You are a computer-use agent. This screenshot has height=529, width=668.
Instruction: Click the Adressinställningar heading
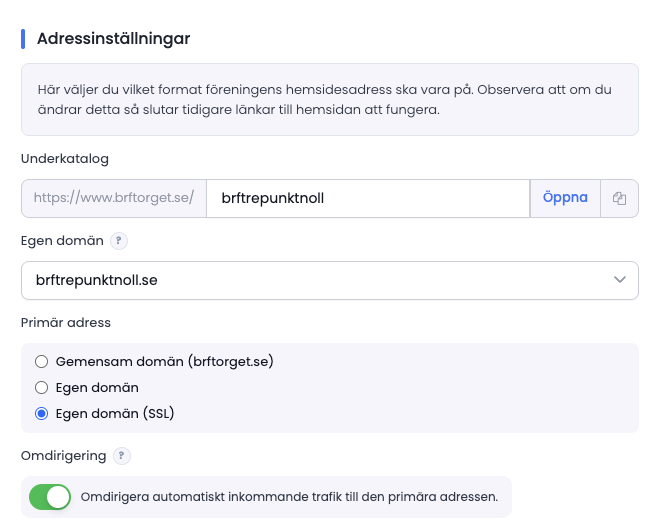coord(113,39)
